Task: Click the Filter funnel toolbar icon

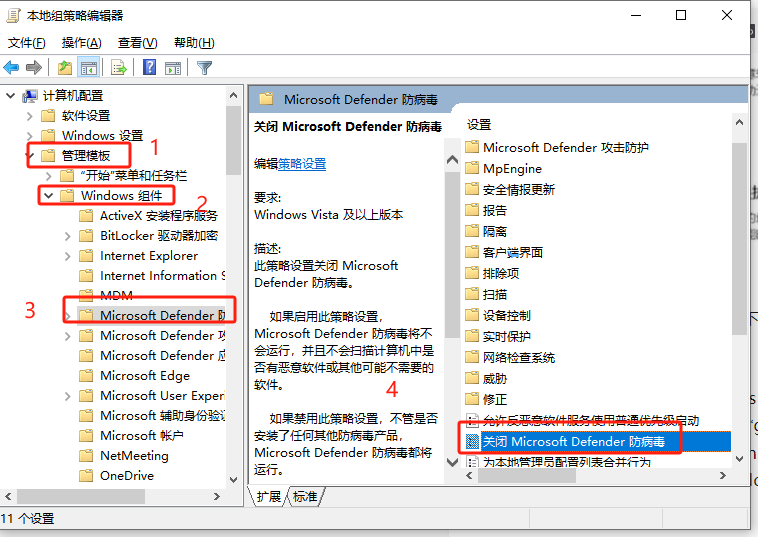Action: tap(204, 68)
